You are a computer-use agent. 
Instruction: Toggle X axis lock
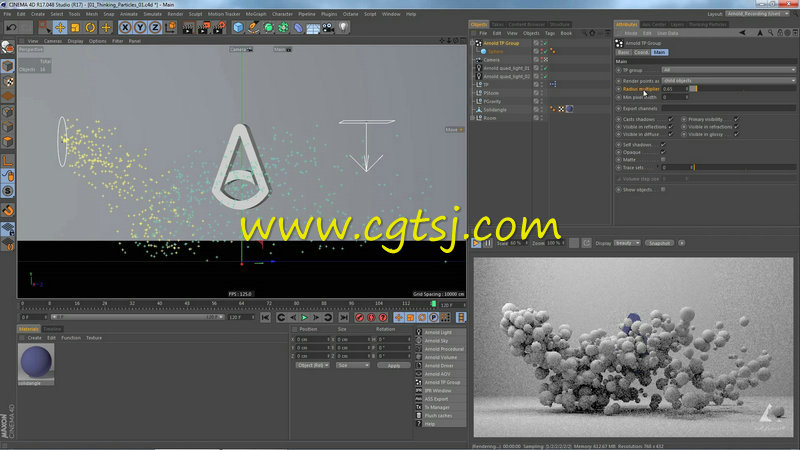(x=125, y=27)
